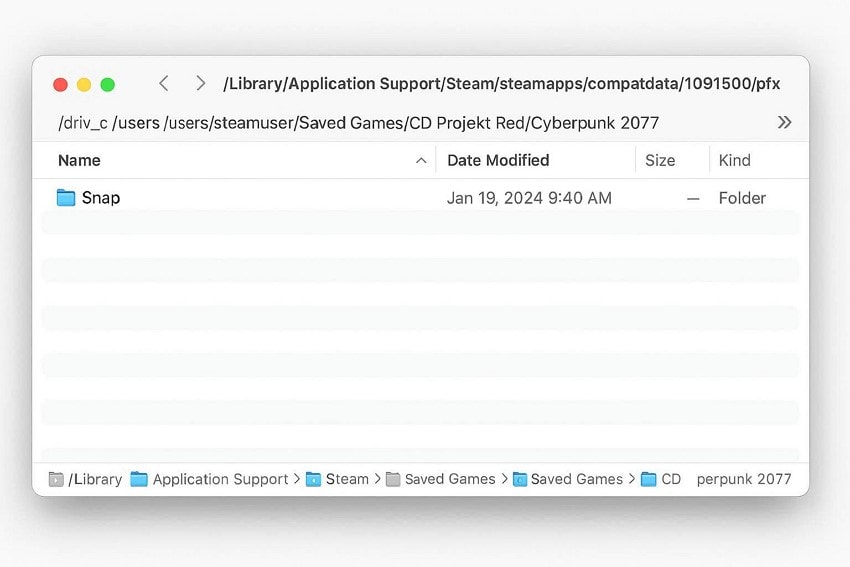Click perpunk 2077 in the path bar
Image resolution: width=850 pixels, height=567 pixels.
[744, 479]
